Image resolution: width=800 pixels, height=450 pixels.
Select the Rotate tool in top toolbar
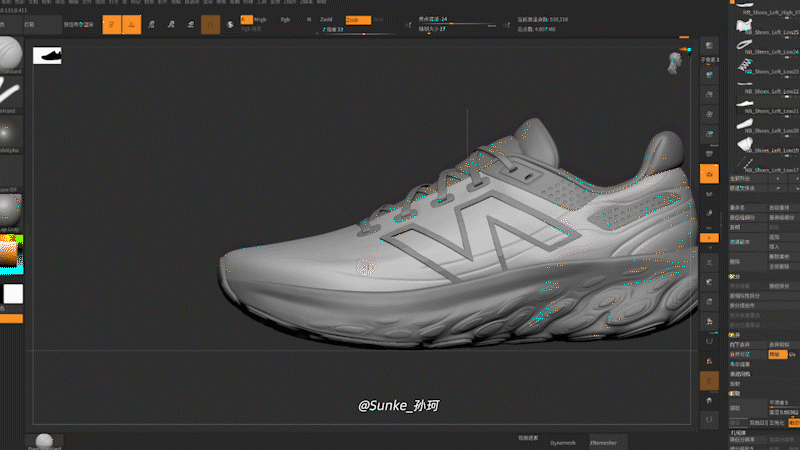point(190,24)
